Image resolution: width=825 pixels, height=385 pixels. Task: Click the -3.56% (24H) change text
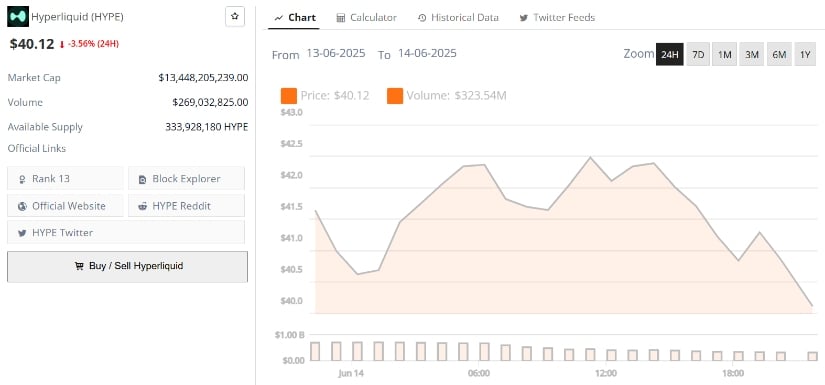pyautogui.click(x=93, y=45)
